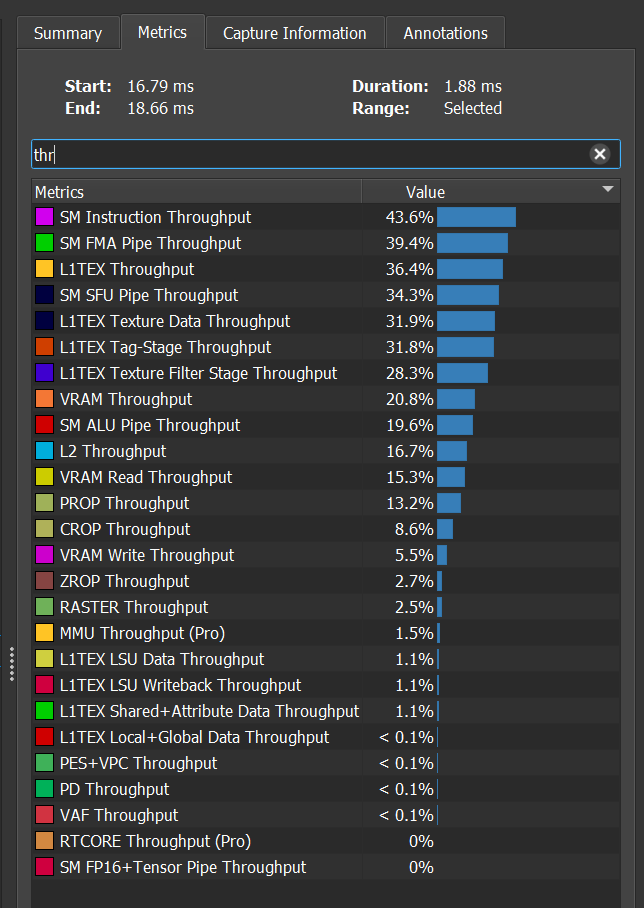644x908 pixels.
Task: Open the Capture Information tab
Action: point(294,33)
